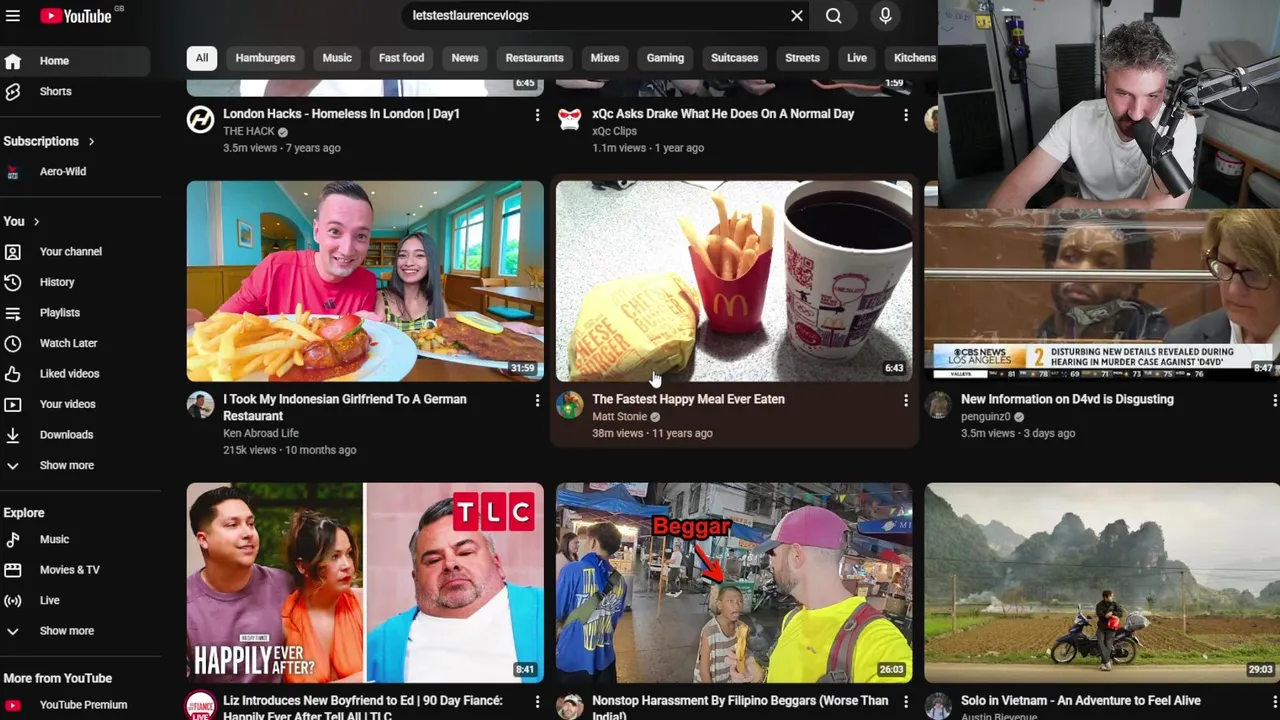Open Downloads in the sidebar
Screen dimensions: 1280x720
75,435
